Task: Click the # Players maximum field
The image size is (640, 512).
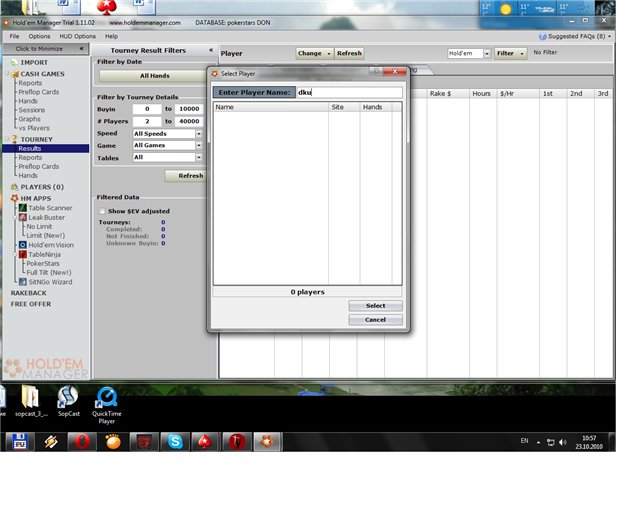Action: (189, 121)
